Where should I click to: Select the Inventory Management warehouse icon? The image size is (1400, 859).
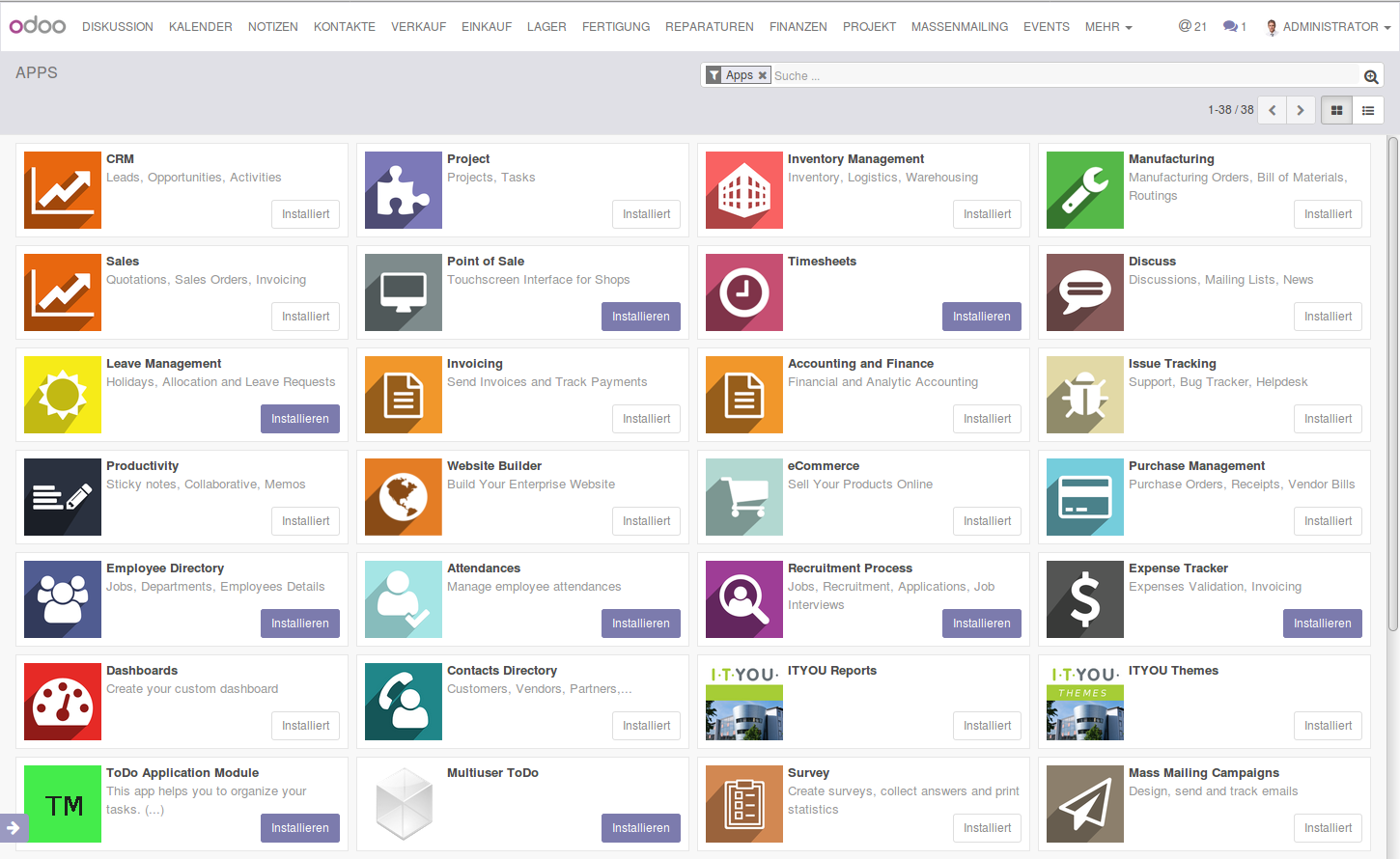744,190
